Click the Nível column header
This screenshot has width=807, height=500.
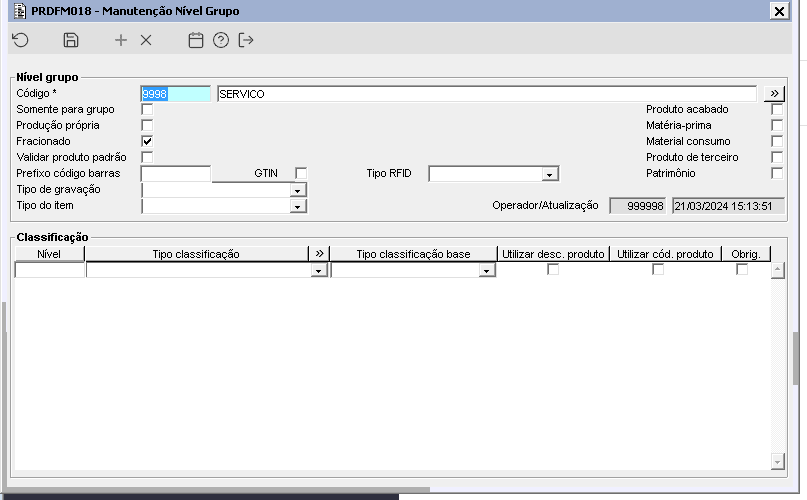[49, 254]
